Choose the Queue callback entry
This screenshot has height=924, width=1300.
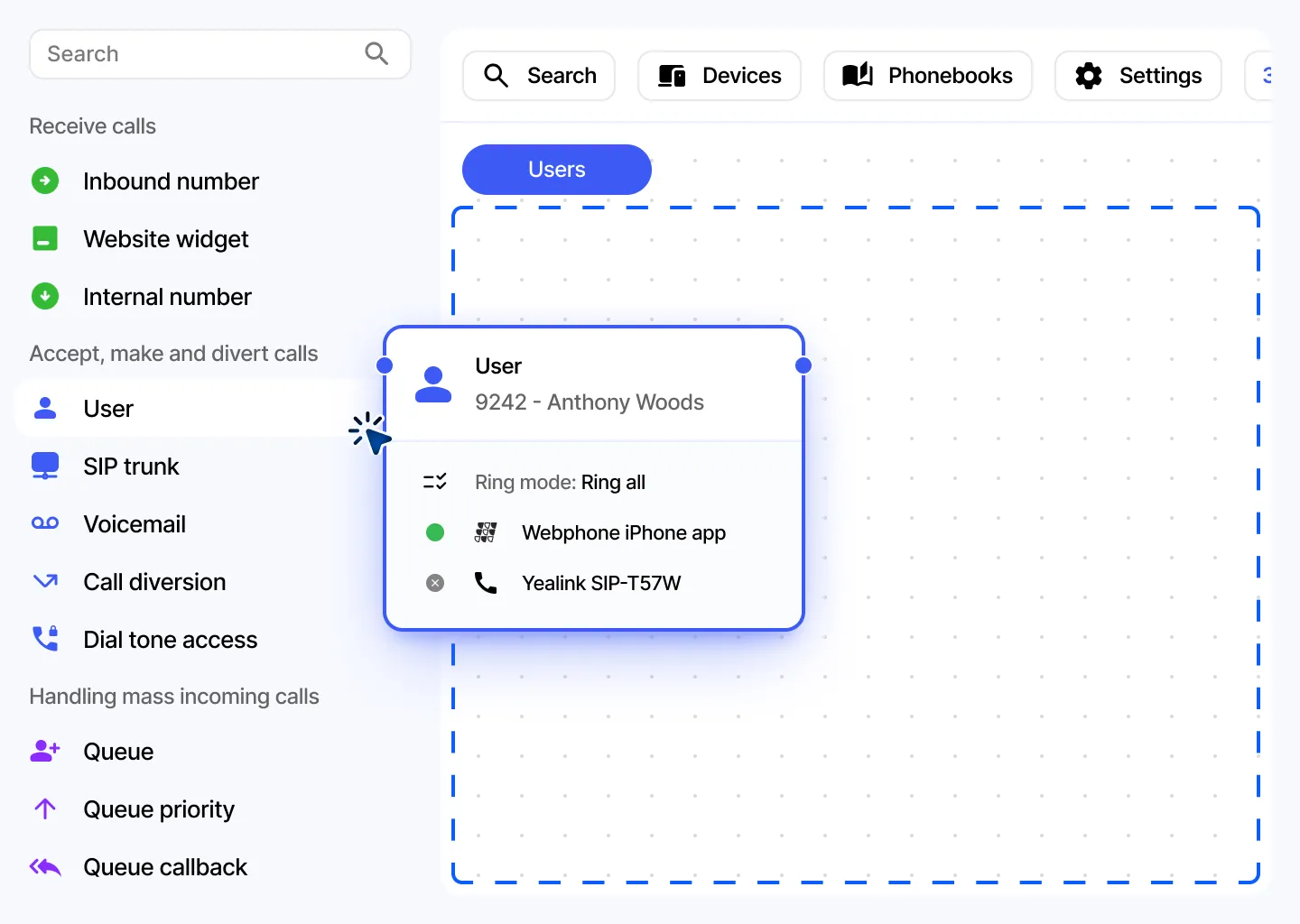click(165, 867)
